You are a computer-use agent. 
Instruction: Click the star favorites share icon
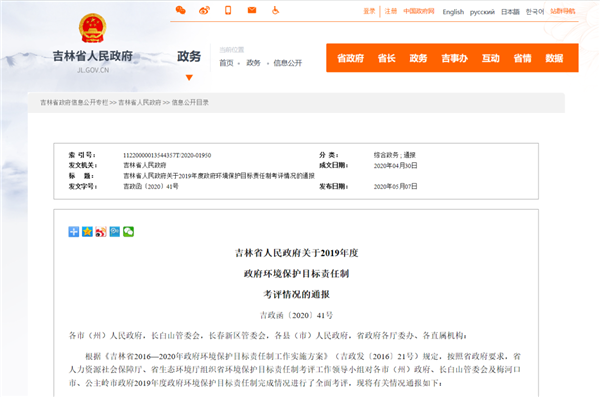tap(87, 232)
